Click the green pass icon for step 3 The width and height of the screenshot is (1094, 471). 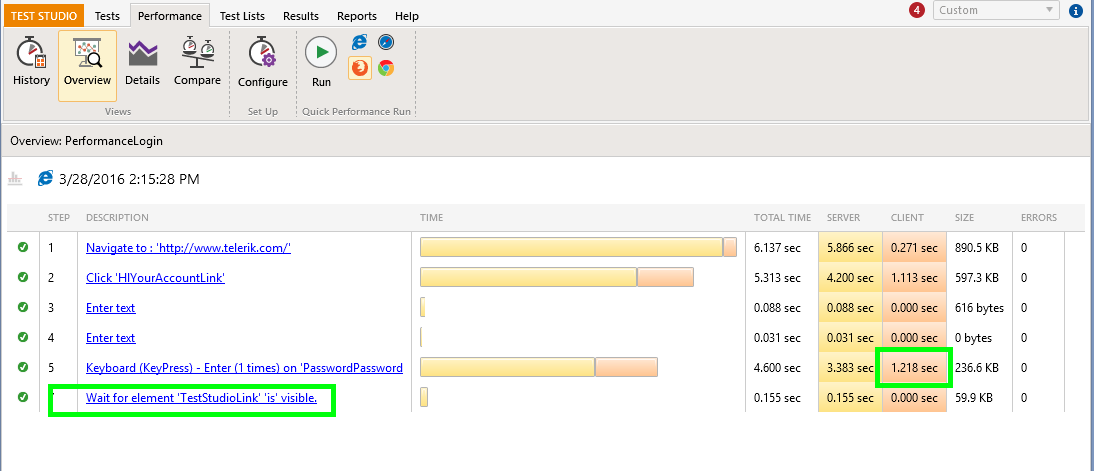[23, 307]
